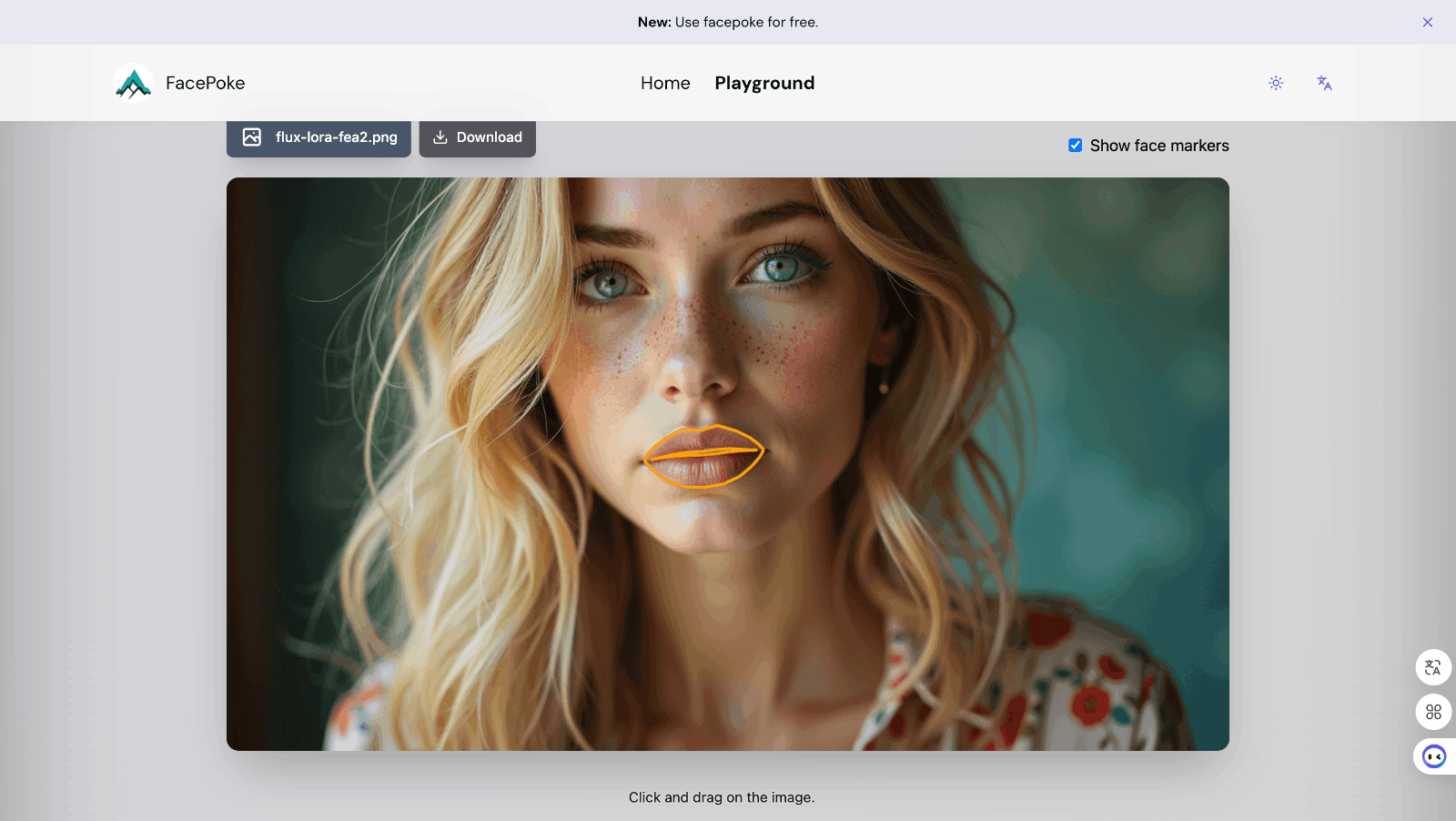Click the FacePoke mountain logo

coord(134,83)
